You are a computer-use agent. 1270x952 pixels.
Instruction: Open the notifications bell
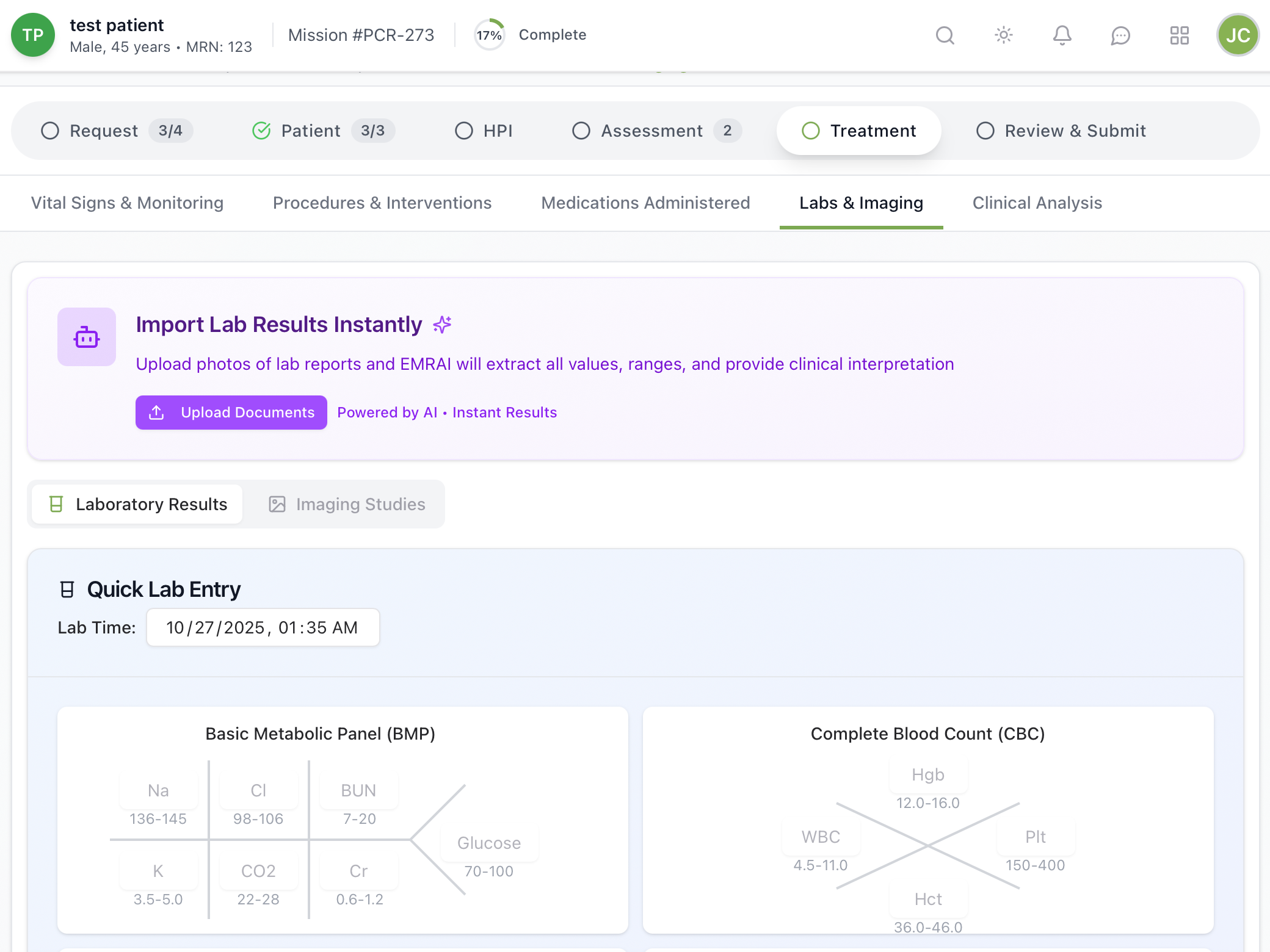pyautogui.click(x=1062, y=35)
